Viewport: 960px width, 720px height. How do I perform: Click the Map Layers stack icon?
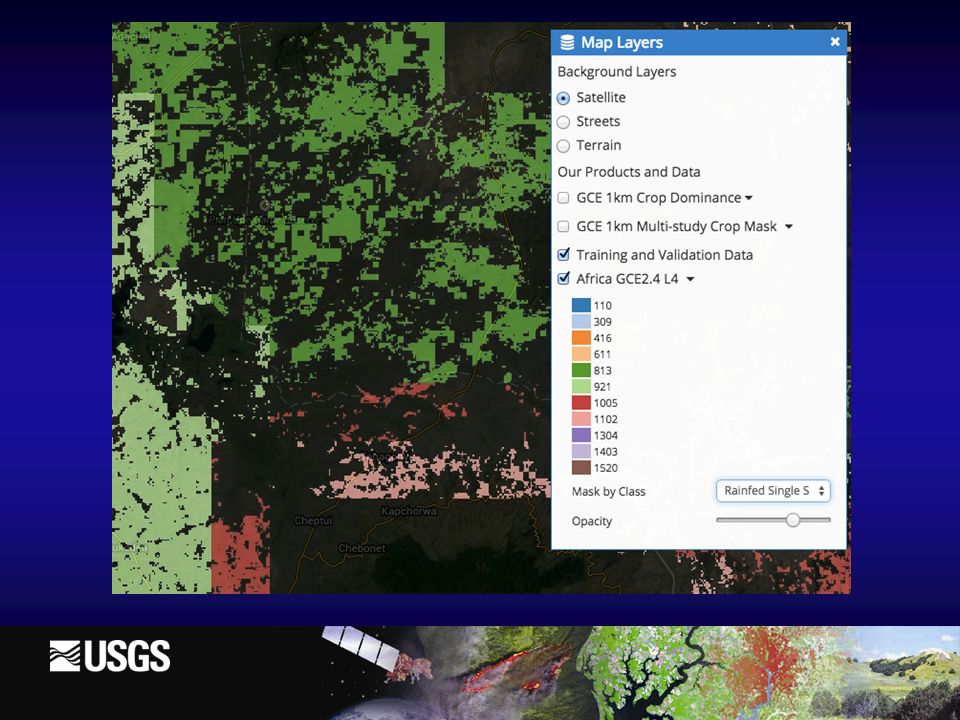[568, 42]
